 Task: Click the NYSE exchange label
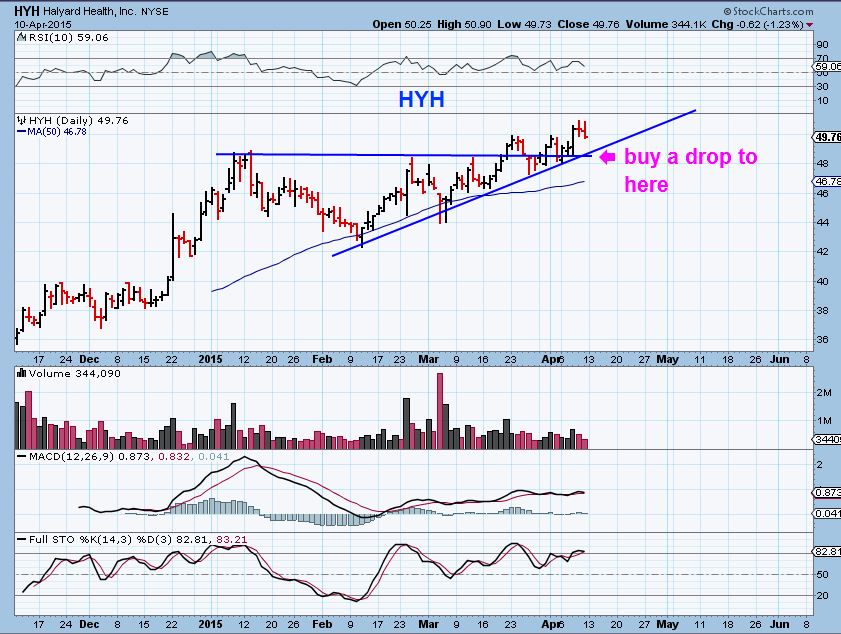click(155, 11)
